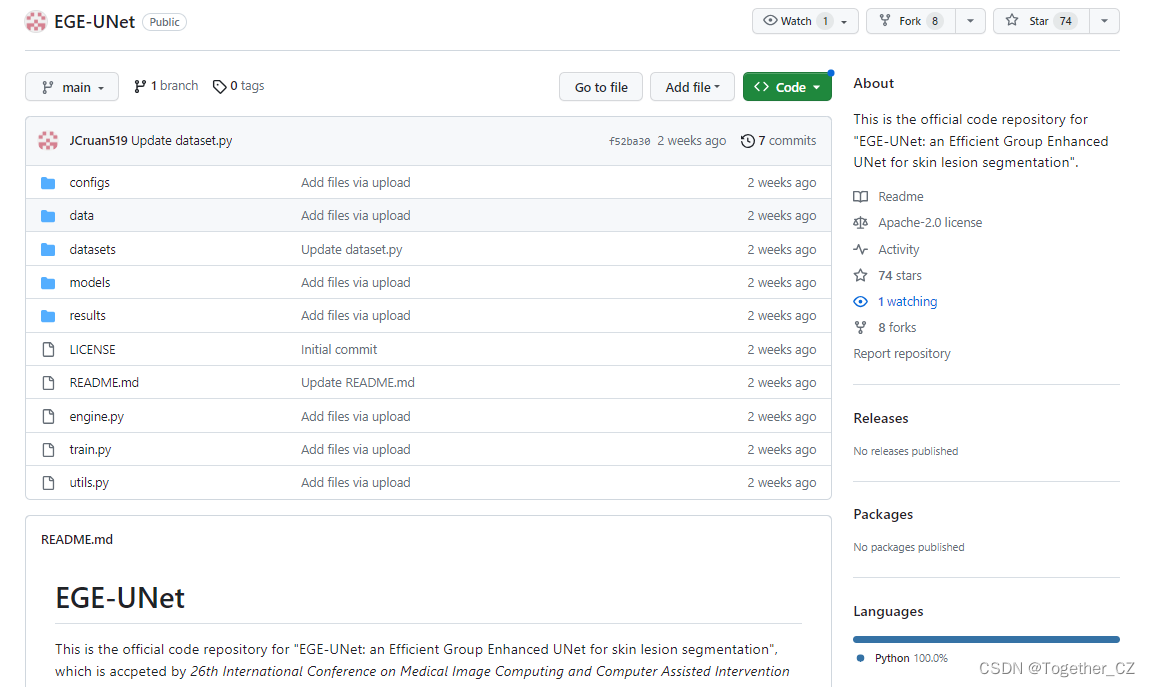Click the EGE-UNet repository avatar icon

point(36,21)
